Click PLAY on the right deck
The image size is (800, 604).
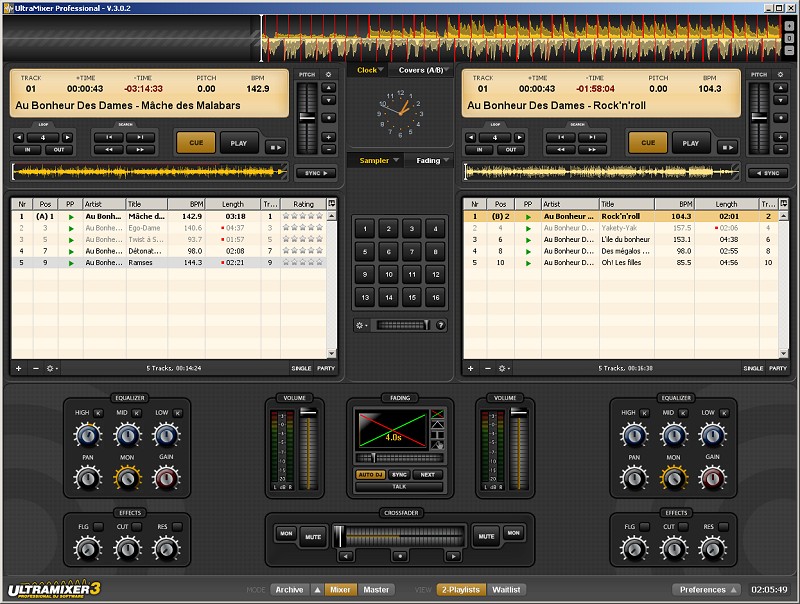pyautogui.click(x=691, y=143)
